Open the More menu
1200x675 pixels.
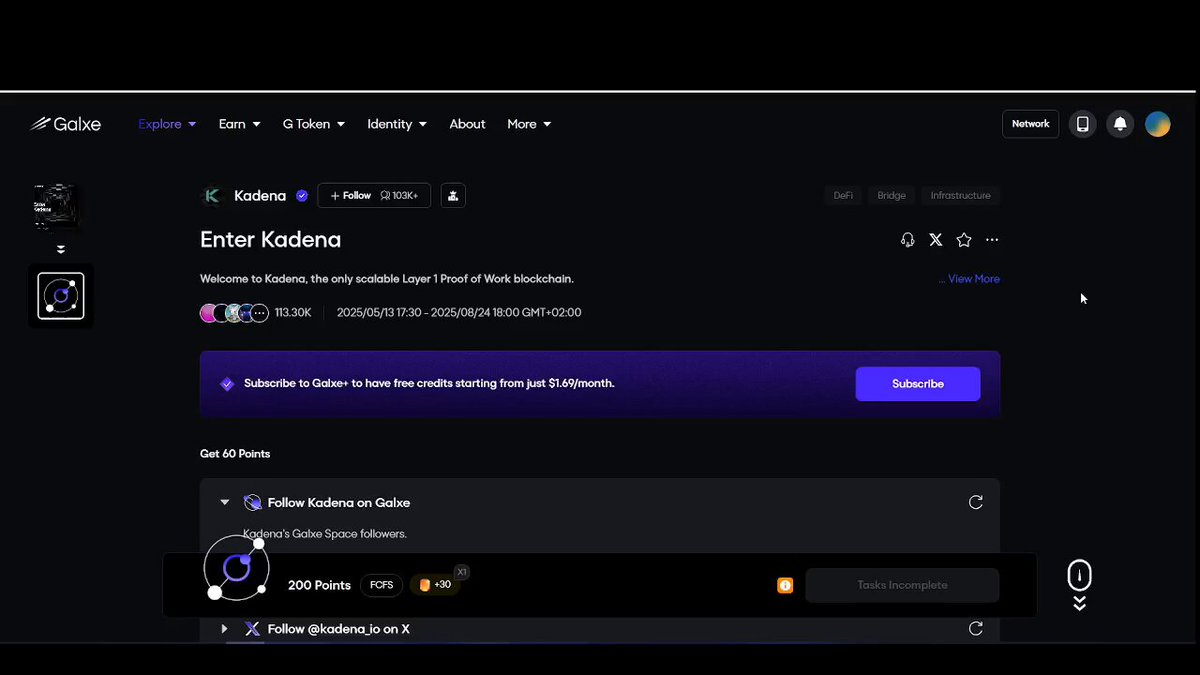click(x=529, y=124)
